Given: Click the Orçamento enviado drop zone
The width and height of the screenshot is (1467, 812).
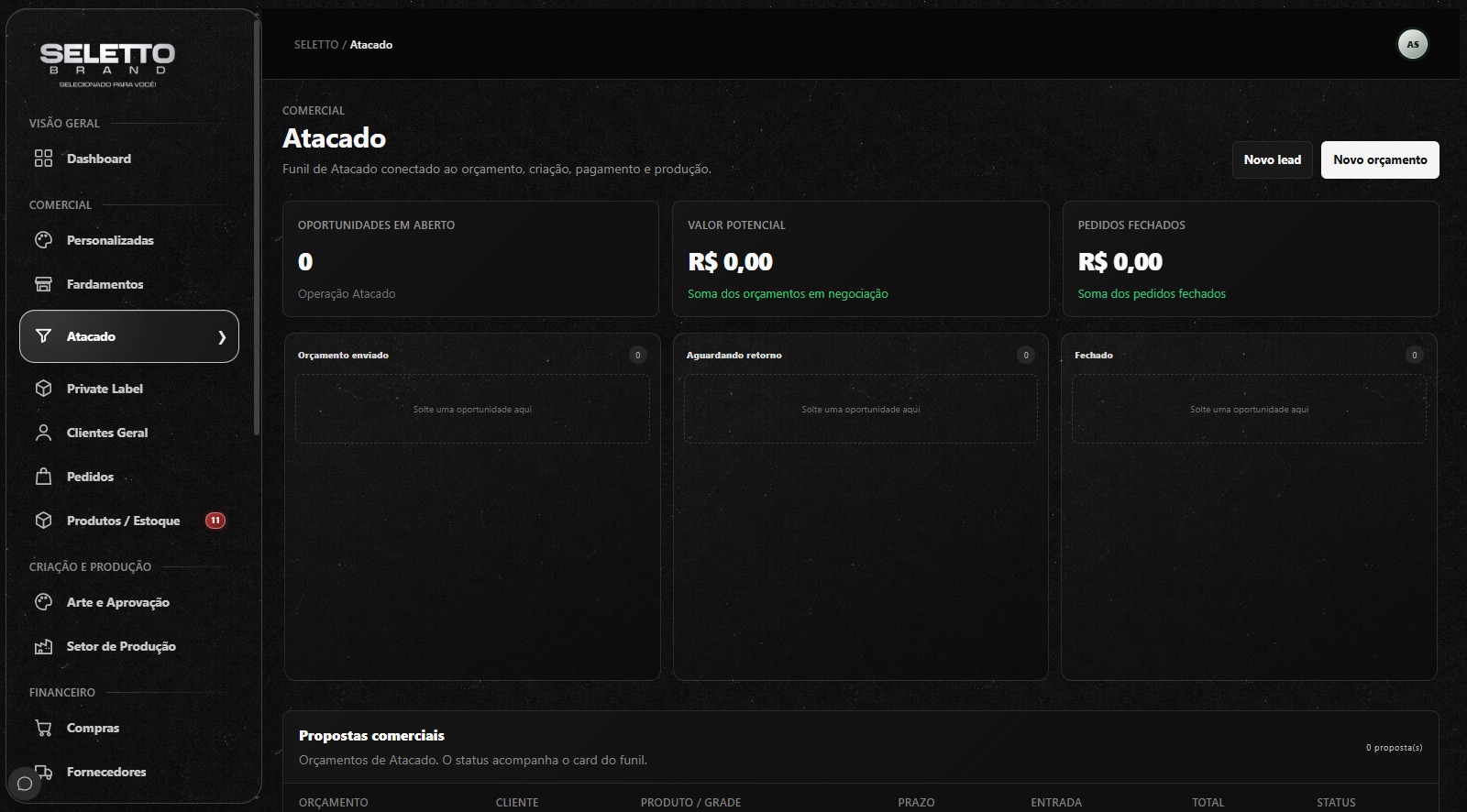Looking at the screenshot, I should click(x=472, y=409).
